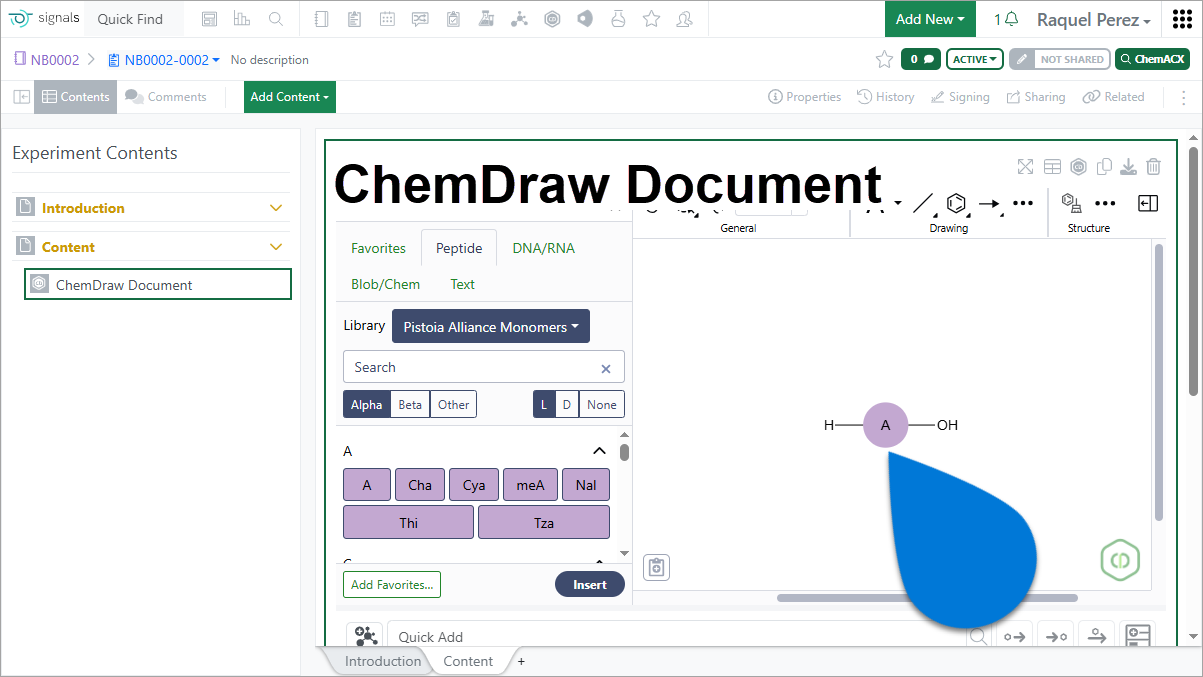Open the dashboard layout icon in top bar
1203x677 pixels.
[x=209, y=19]
